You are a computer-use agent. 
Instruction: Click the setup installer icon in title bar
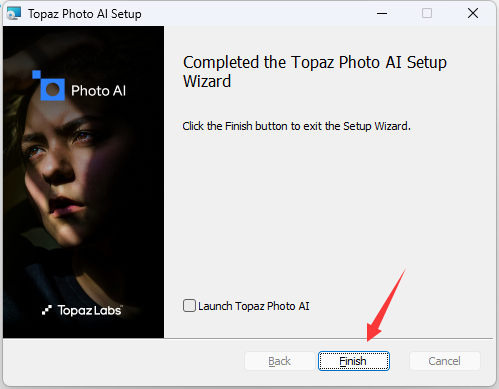pyautogui.click(x=14, y=13)
